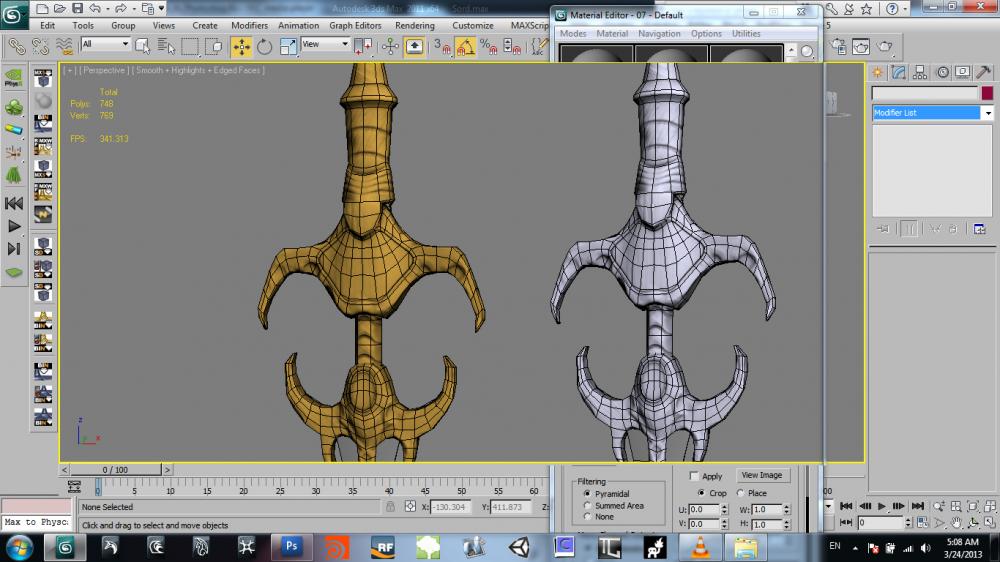Screen dimensions: 1000x562
Task: Open the View reference coordinate dropdown
Action: tap(326, 45)
